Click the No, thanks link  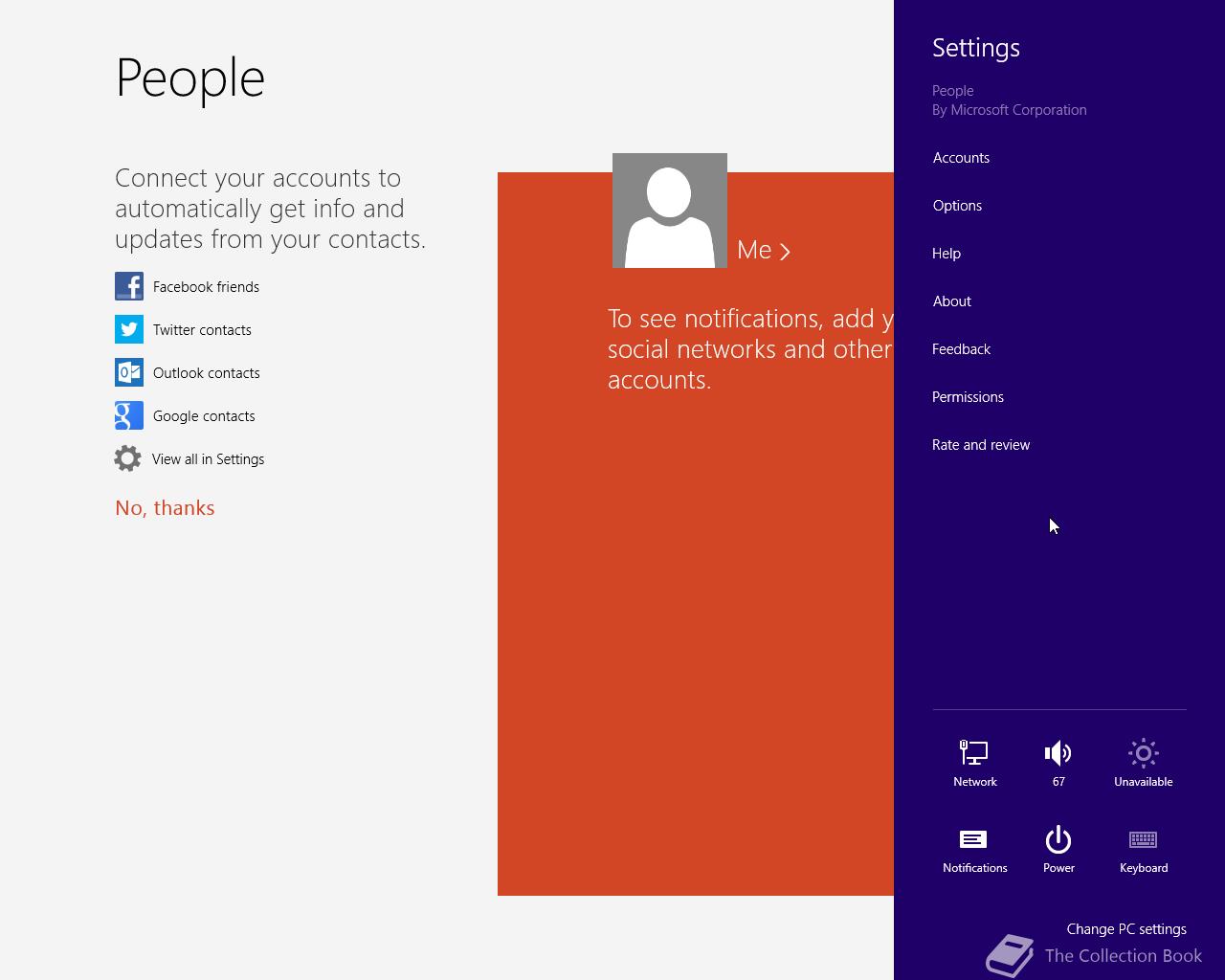click(165, 508)
